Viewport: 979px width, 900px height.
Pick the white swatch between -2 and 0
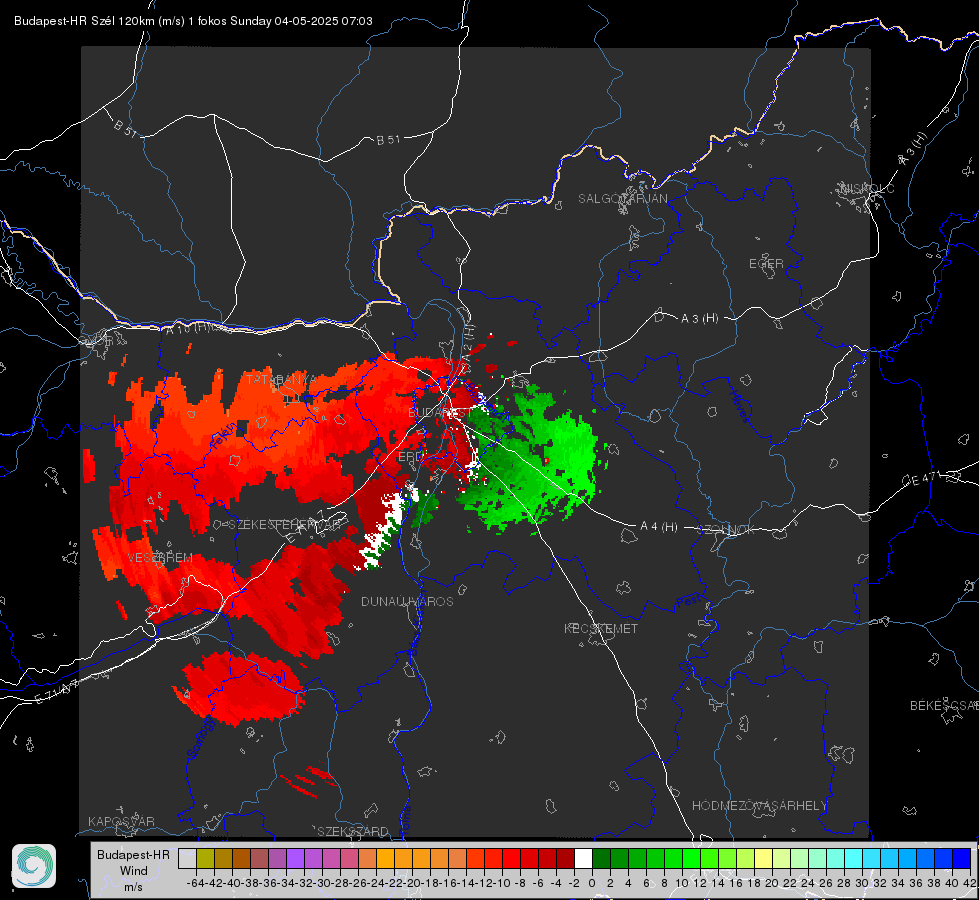pyautogui.click(x=583, y=859)
